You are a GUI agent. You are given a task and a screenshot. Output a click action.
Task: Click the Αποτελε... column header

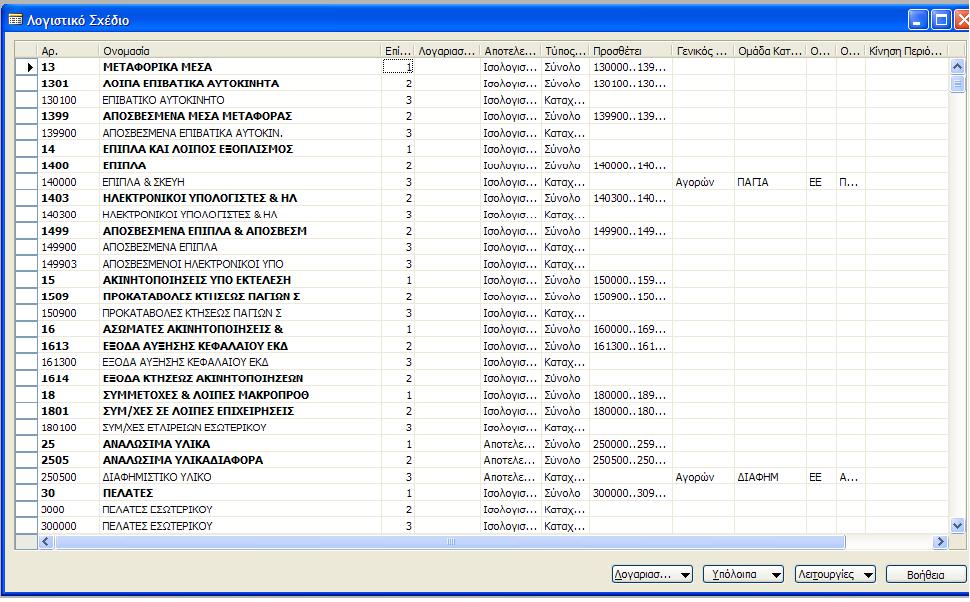(510, 51)
